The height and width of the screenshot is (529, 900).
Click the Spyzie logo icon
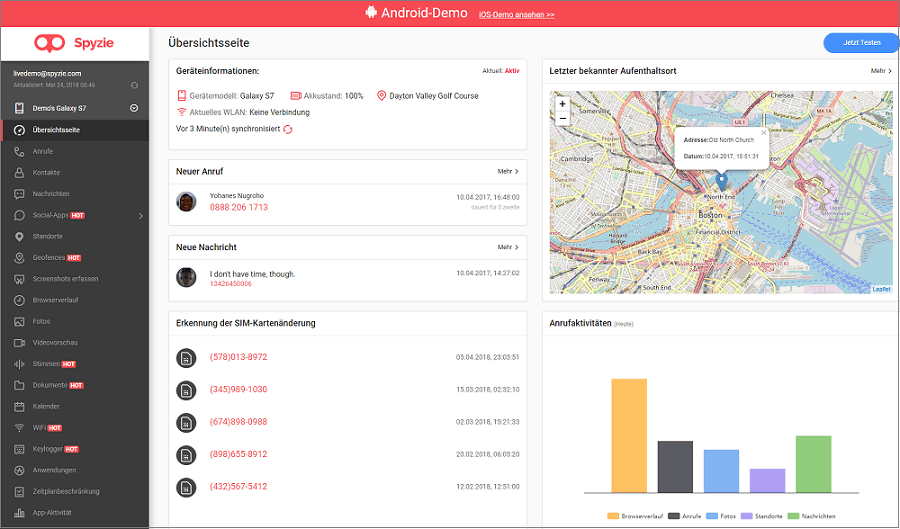click(x=49, y=43)
